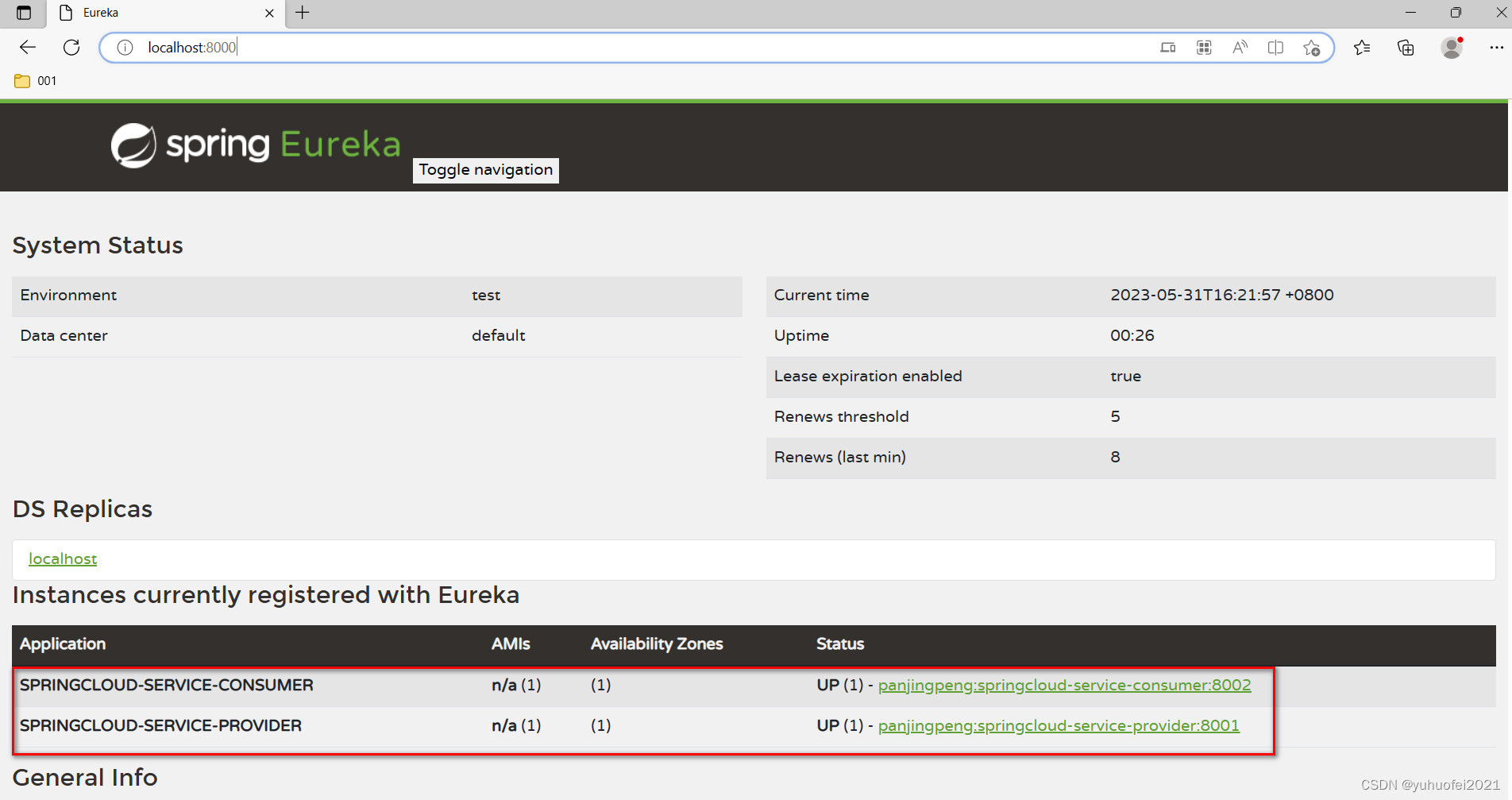Generate a QR code for this page
Screen dimensions: 1512x800
1204,48
